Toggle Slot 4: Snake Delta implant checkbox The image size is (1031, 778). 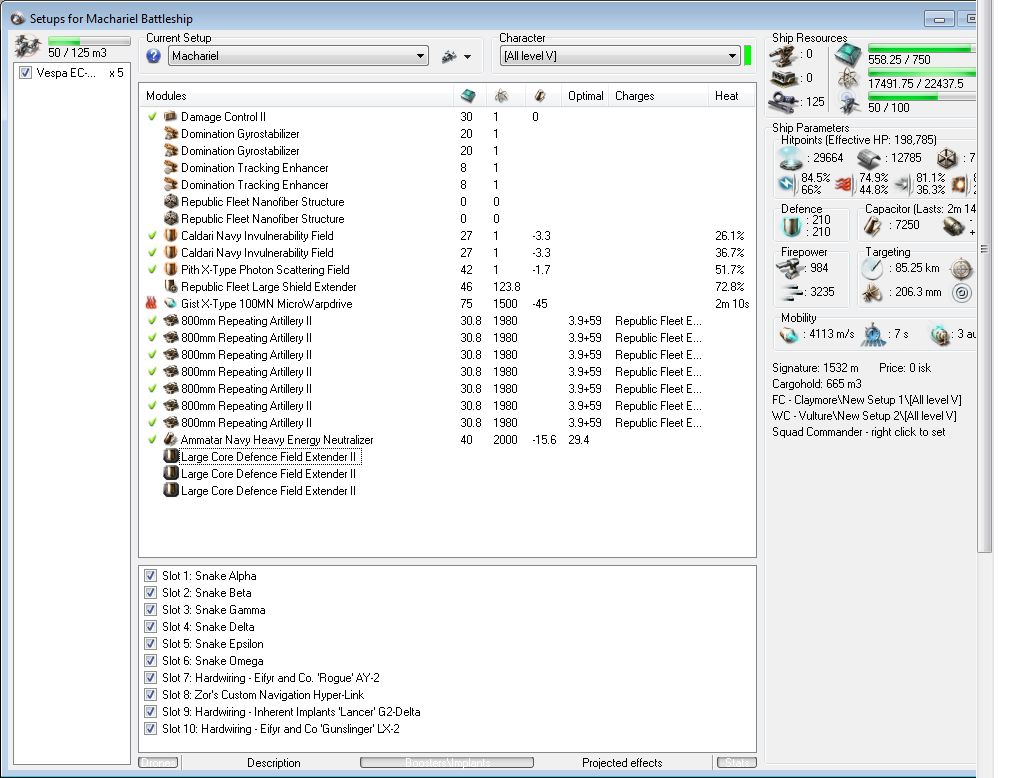tap(151, 627)
